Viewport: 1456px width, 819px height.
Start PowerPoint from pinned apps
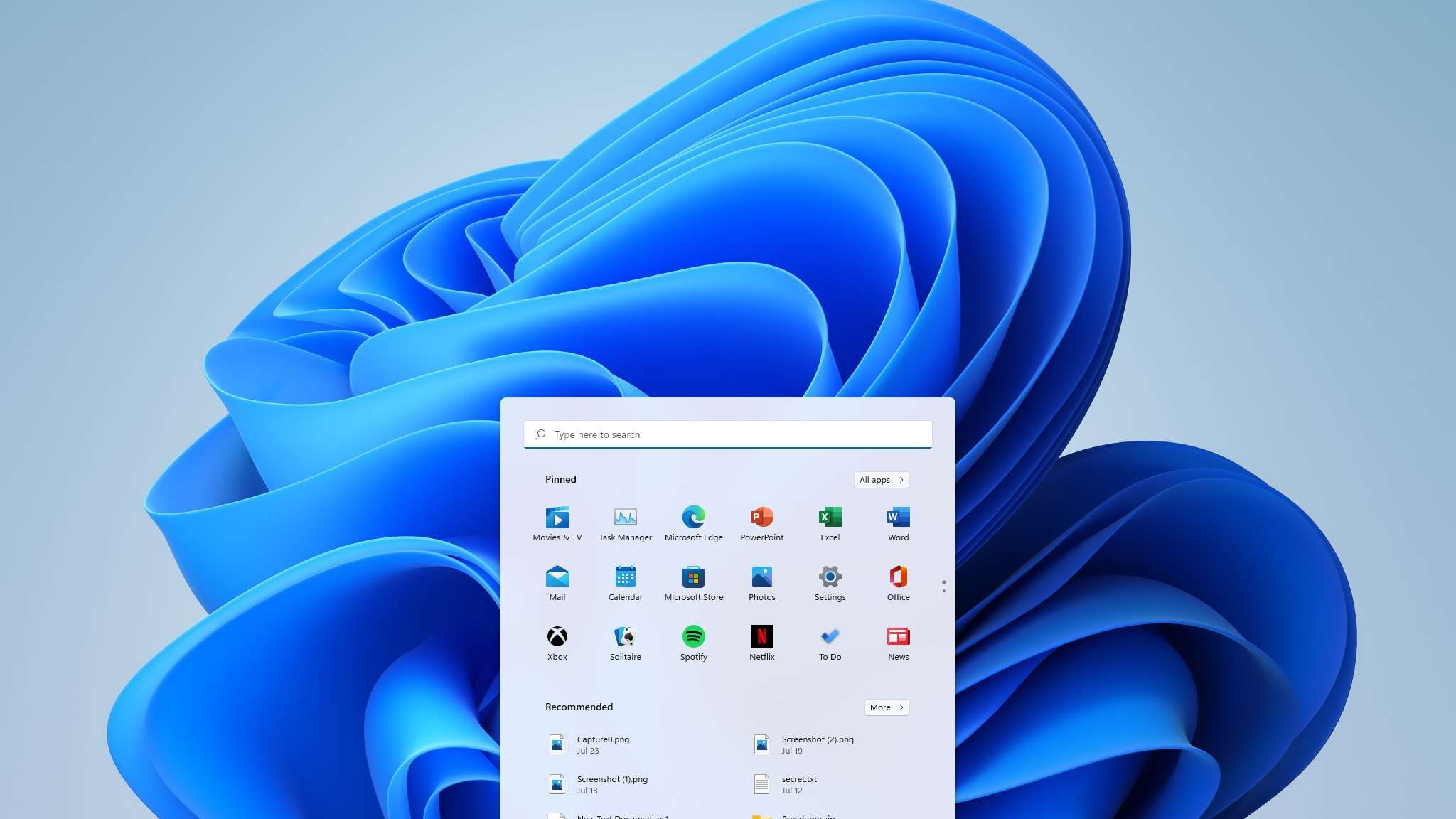click(x=761, y=524)
